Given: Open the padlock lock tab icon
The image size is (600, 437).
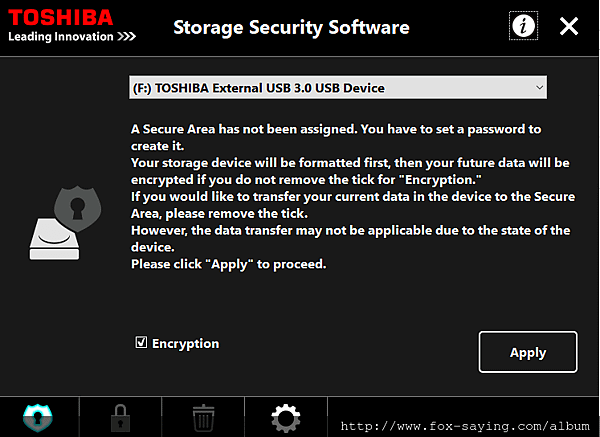Looking at the screenshot, I should point(120,418).
